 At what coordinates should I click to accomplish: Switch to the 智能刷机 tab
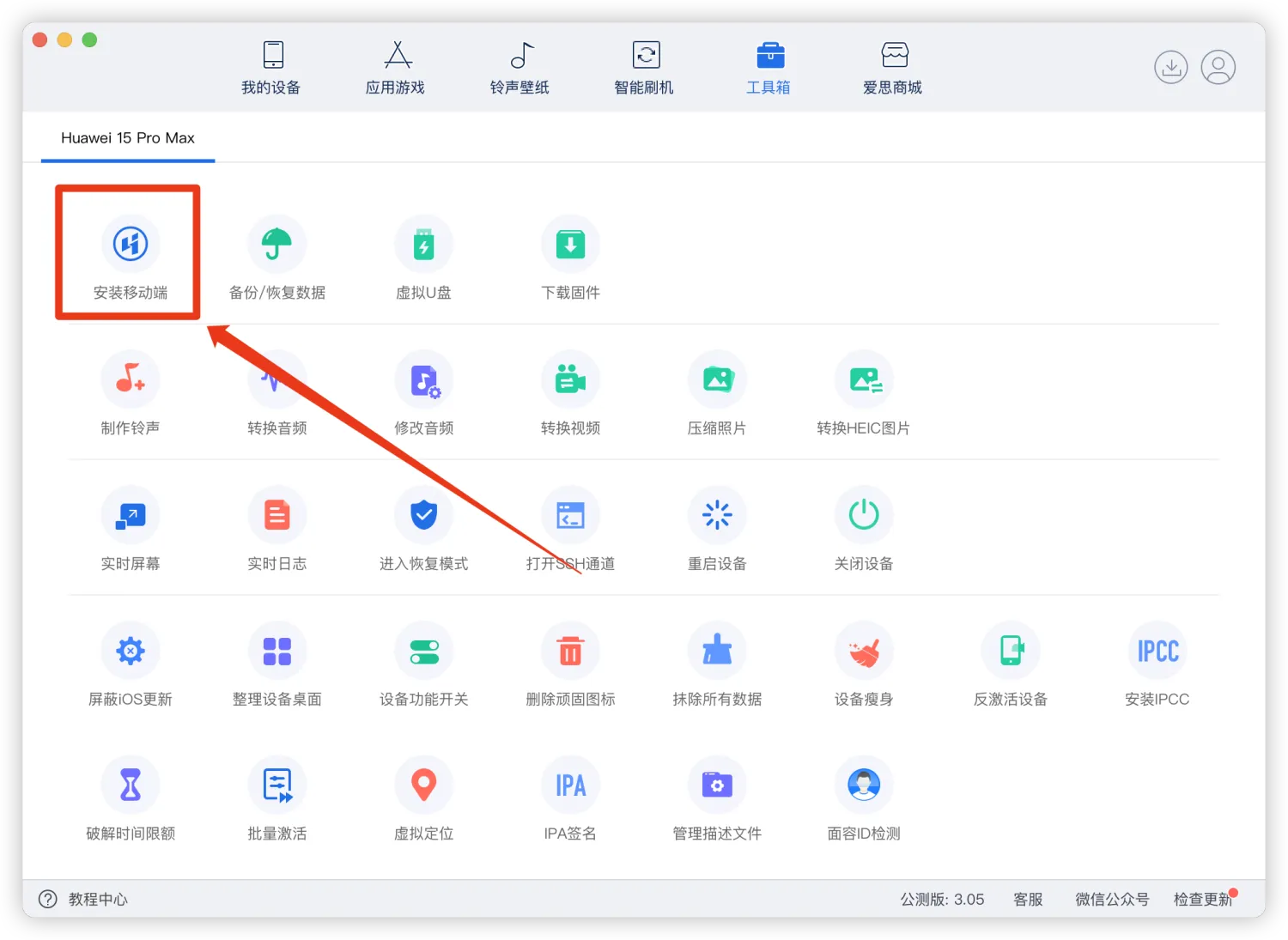click(644, 67)
